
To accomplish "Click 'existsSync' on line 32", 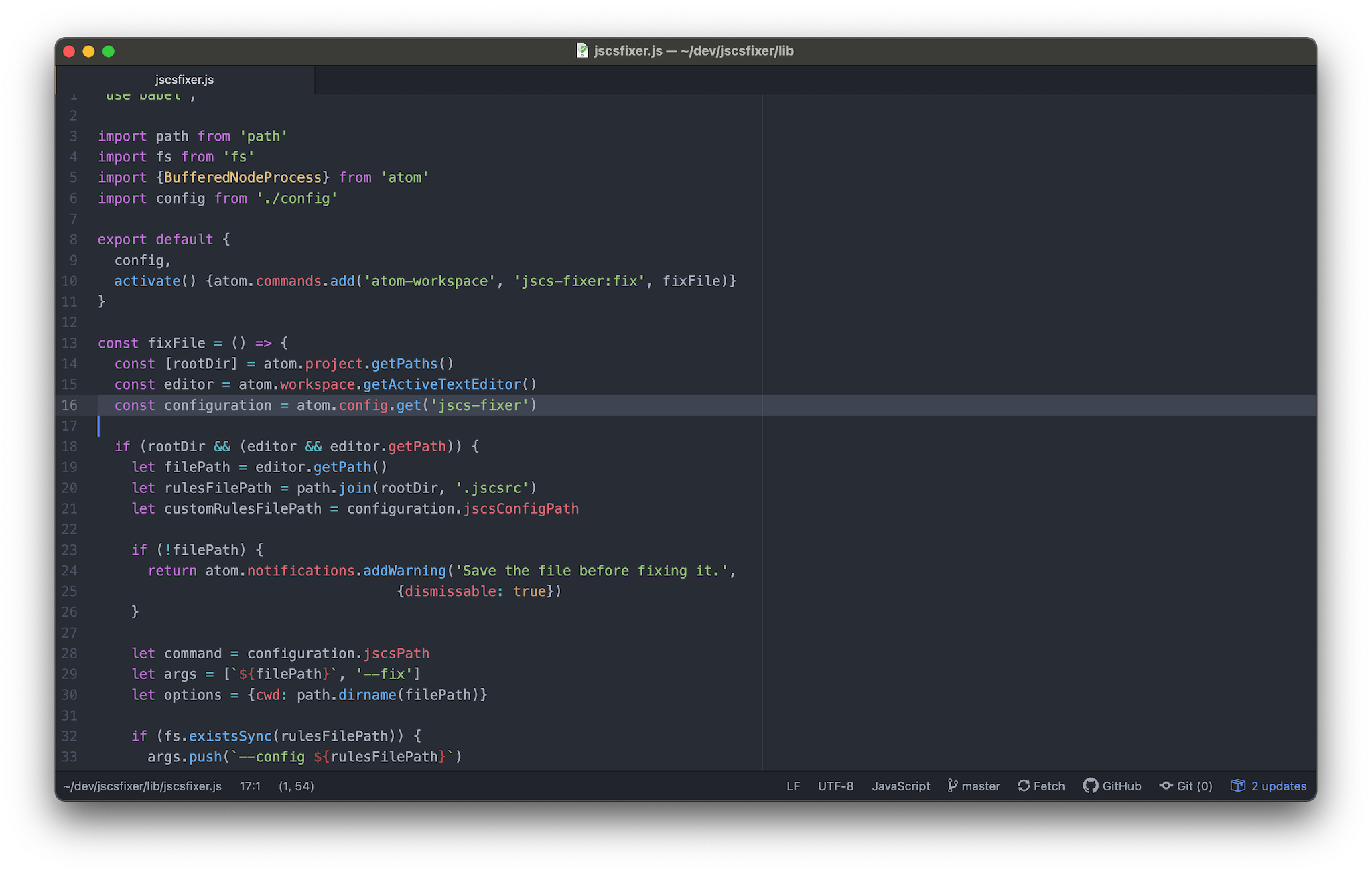I will pyautogui.click(x=230, y=736).
